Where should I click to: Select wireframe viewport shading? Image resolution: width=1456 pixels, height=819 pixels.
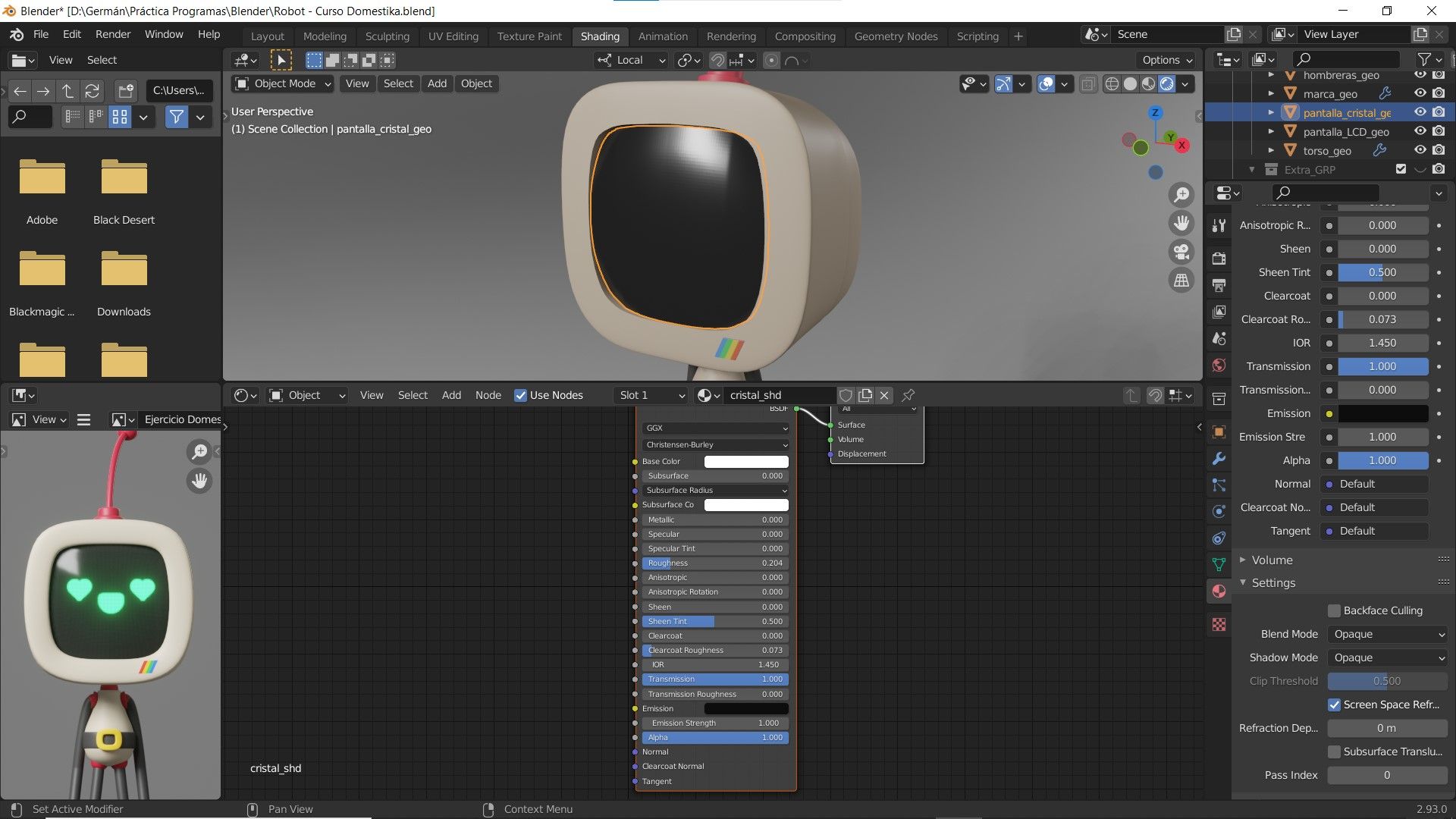click(1112, 83)
